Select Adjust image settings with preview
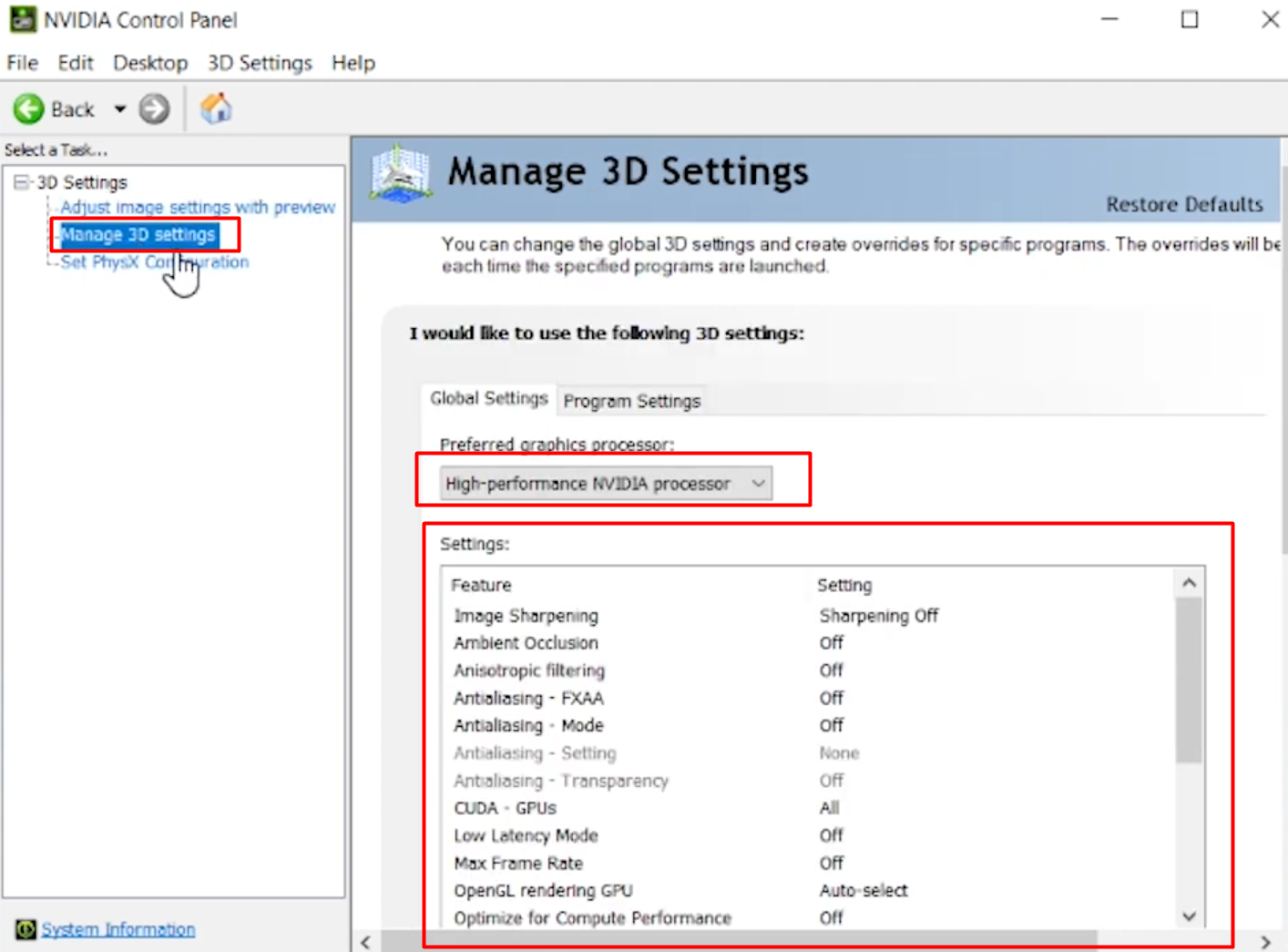The image size is (1288, 952). tap(198, 207)
